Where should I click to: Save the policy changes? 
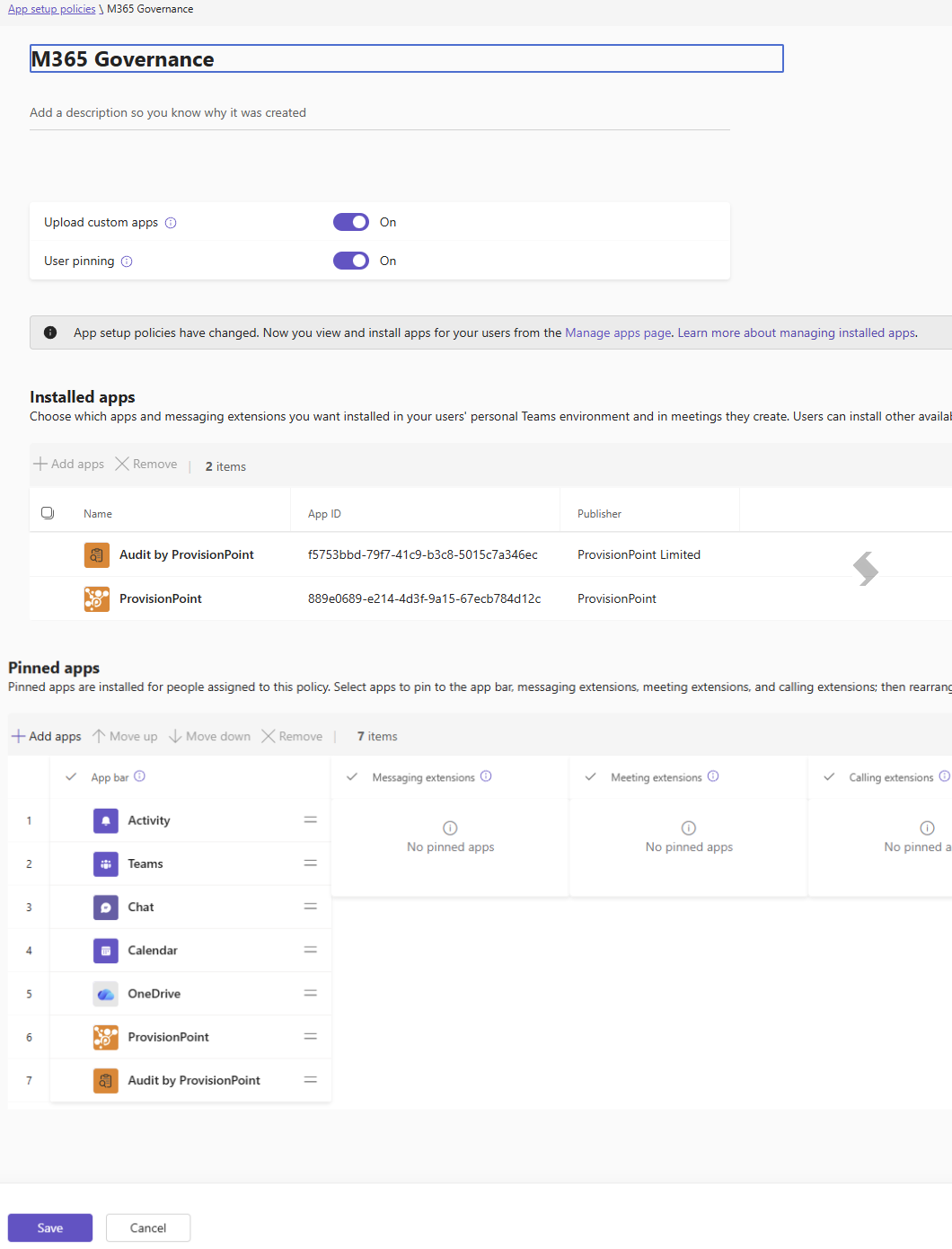click(50, 1227)
